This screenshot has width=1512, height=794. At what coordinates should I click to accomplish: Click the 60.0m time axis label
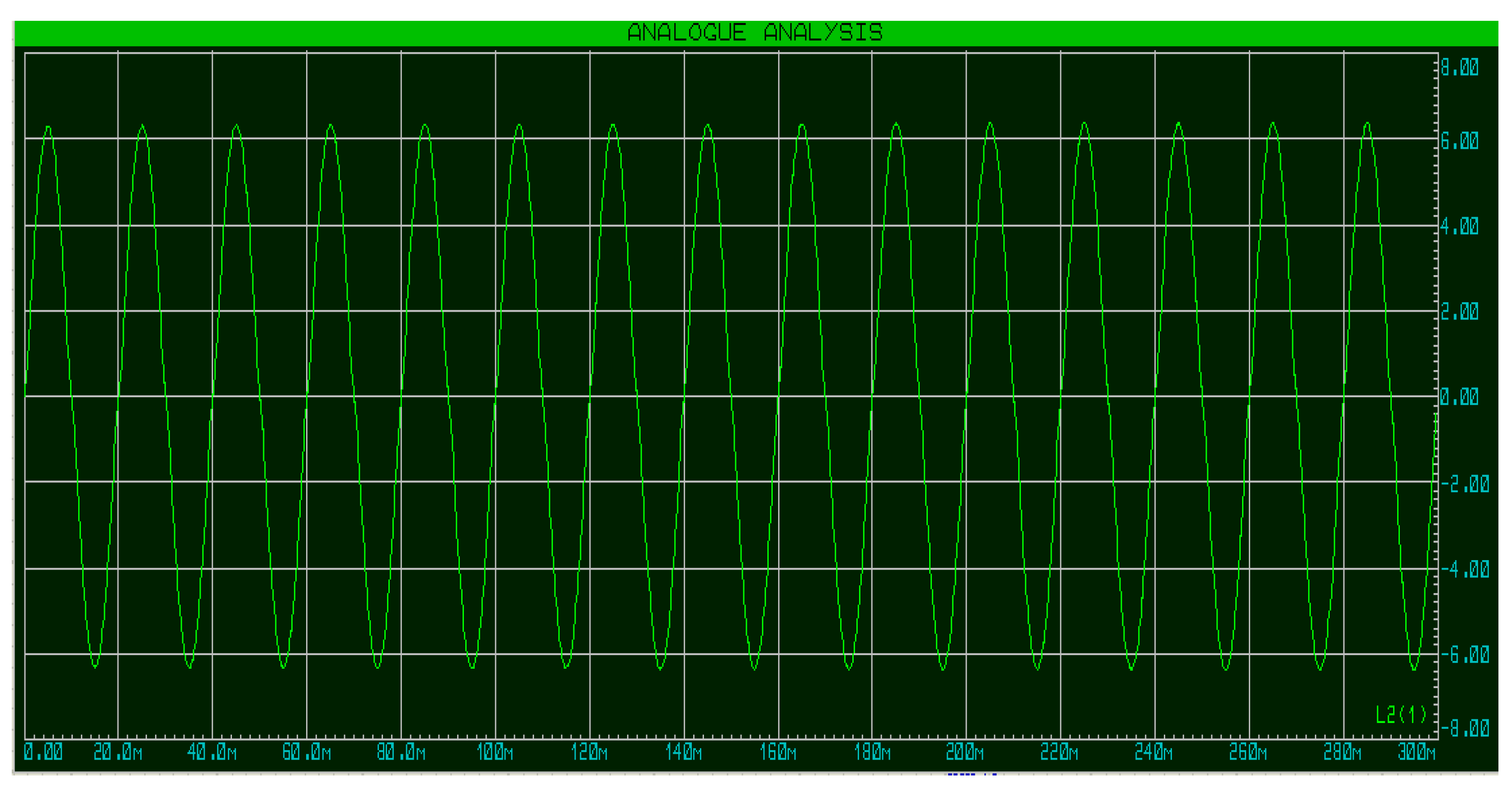click(x=307, y=752)
